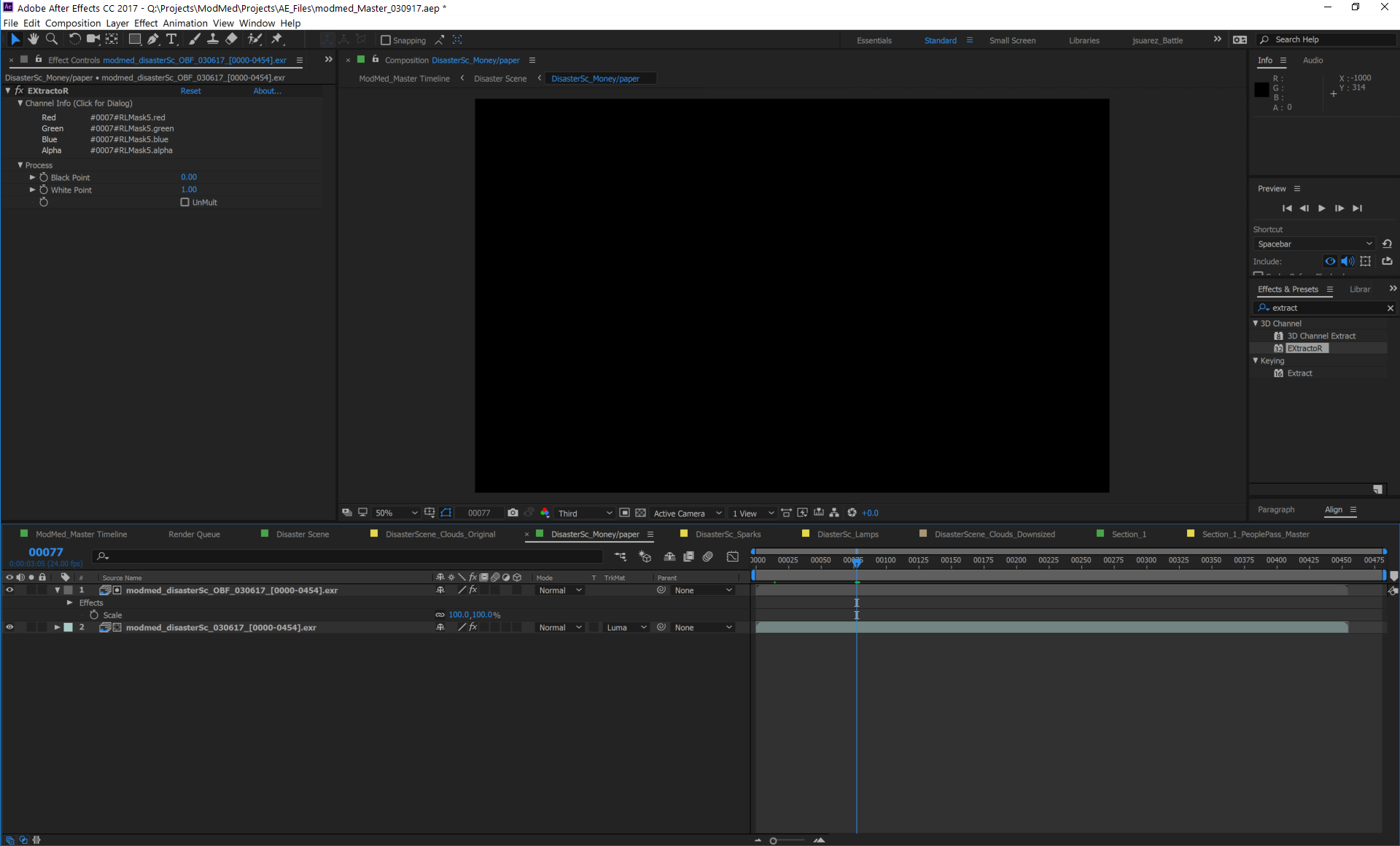The height and width of the screenshot is (846, 1400).
Task: Select the Puppet Pin tool
Action: pos(277,39)
